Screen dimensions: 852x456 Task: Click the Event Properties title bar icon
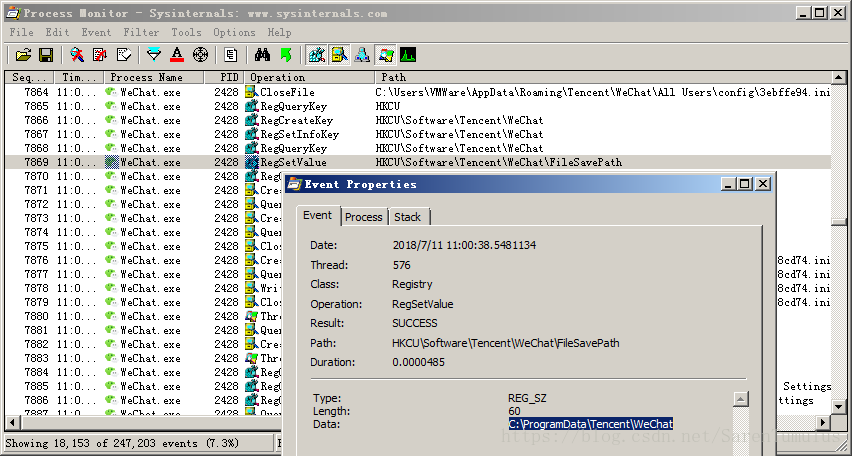(294, 184)
